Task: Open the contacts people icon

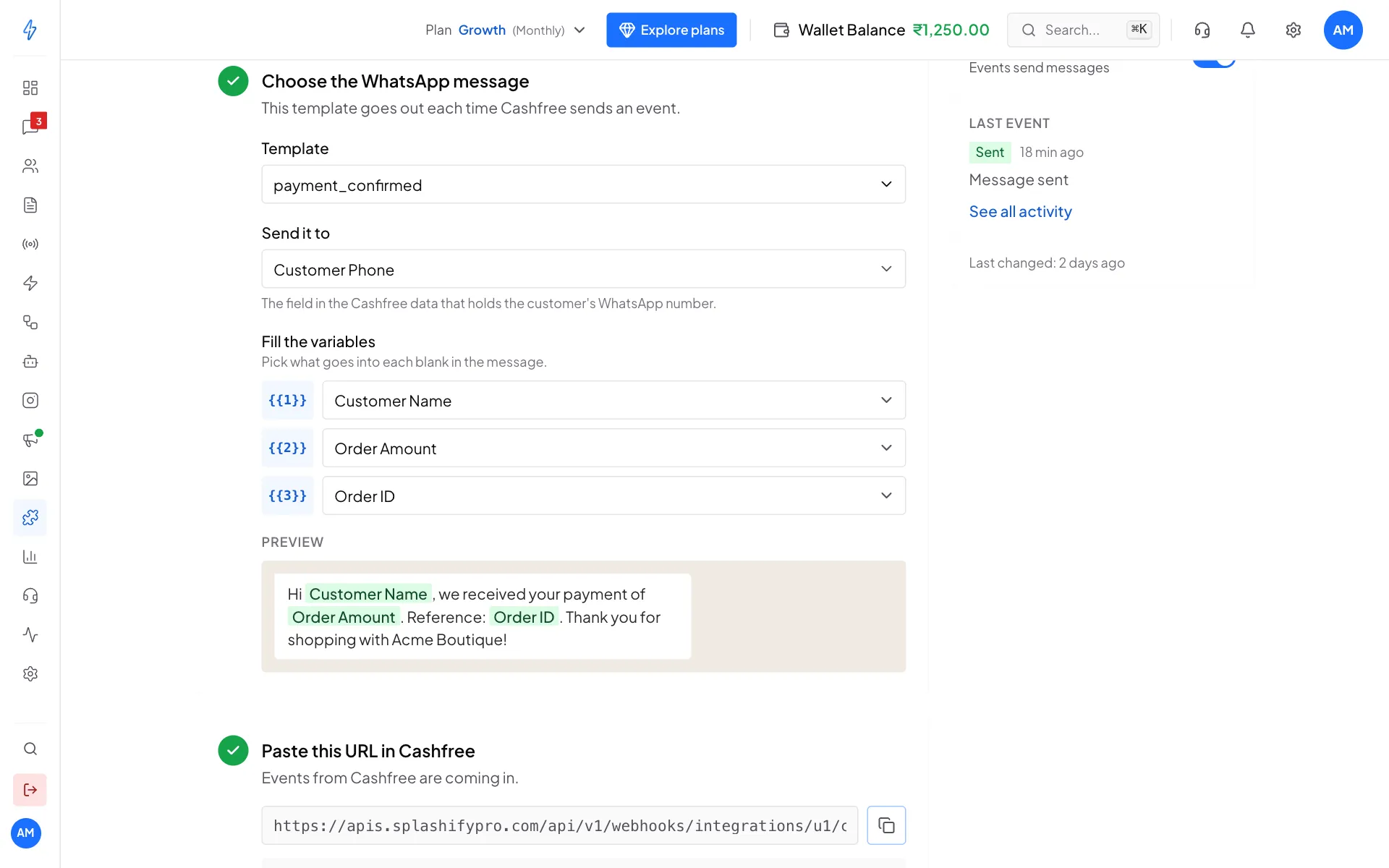Action: 30,166
